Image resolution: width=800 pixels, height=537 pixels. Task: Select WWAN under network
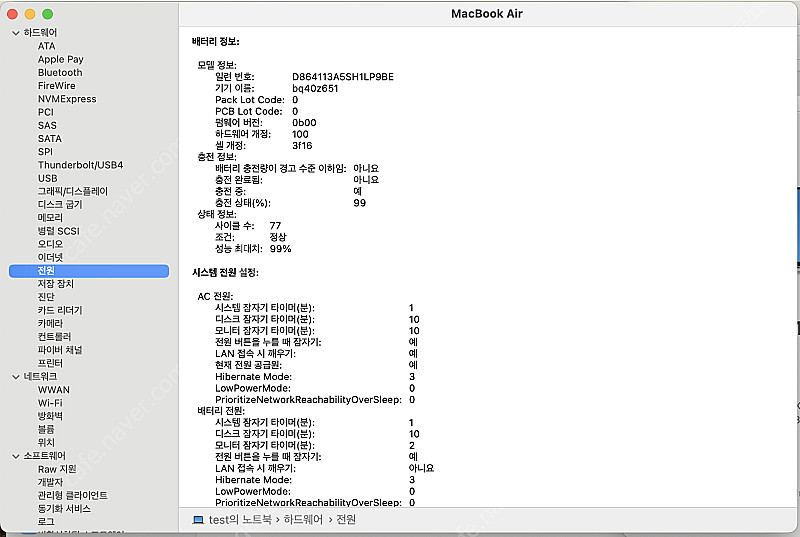(x=54, y=390)
